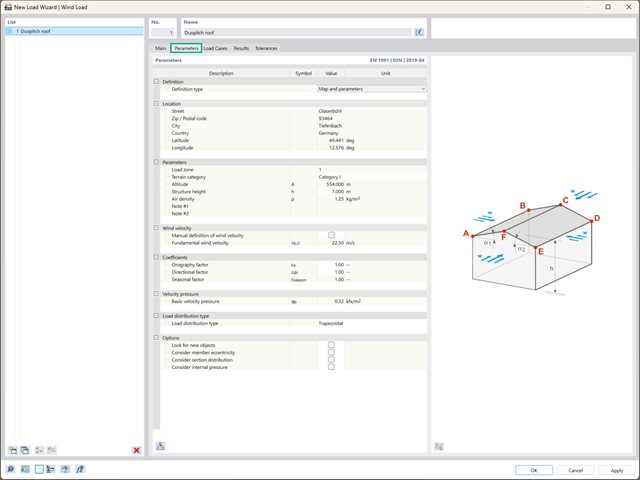Click Fundamental wind velocity value 22.50

(x=331, y=242)
